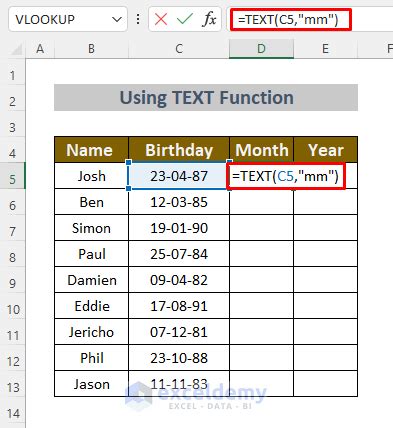
Task: Click inside the formula bar text
Action: (288, 20)
